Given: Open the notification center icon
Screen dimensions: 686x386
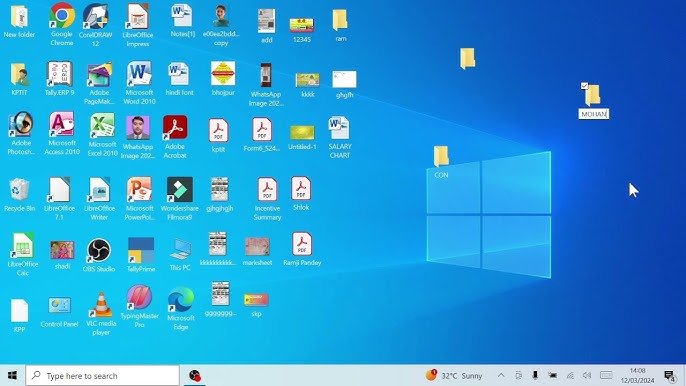Looking at the screenshot, I should (x=670, y=375).
